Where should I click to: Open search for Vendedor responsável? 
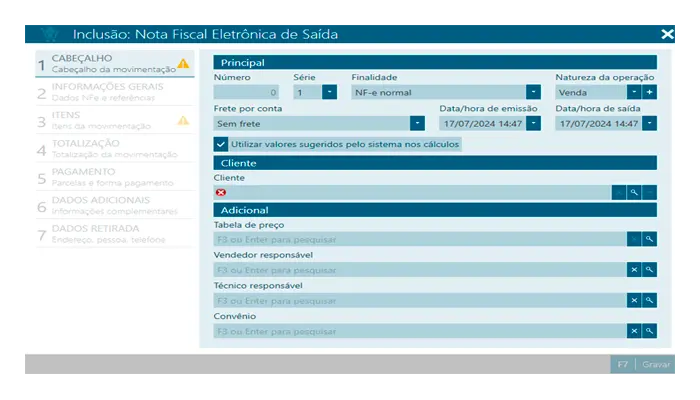(649, 270)
